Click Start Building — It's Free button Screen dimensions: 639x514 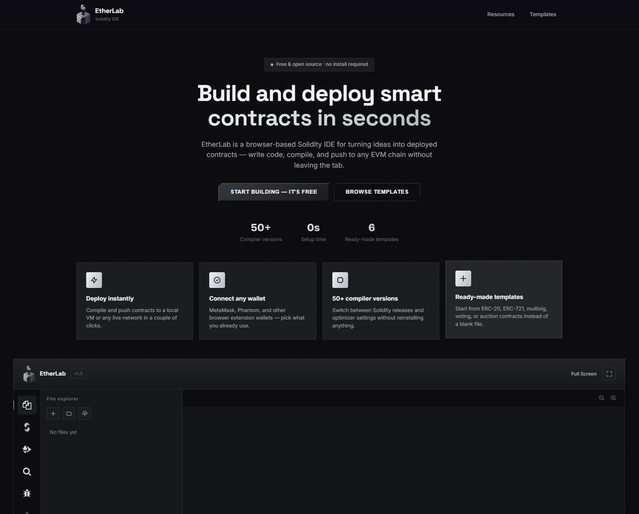(273, 192)
